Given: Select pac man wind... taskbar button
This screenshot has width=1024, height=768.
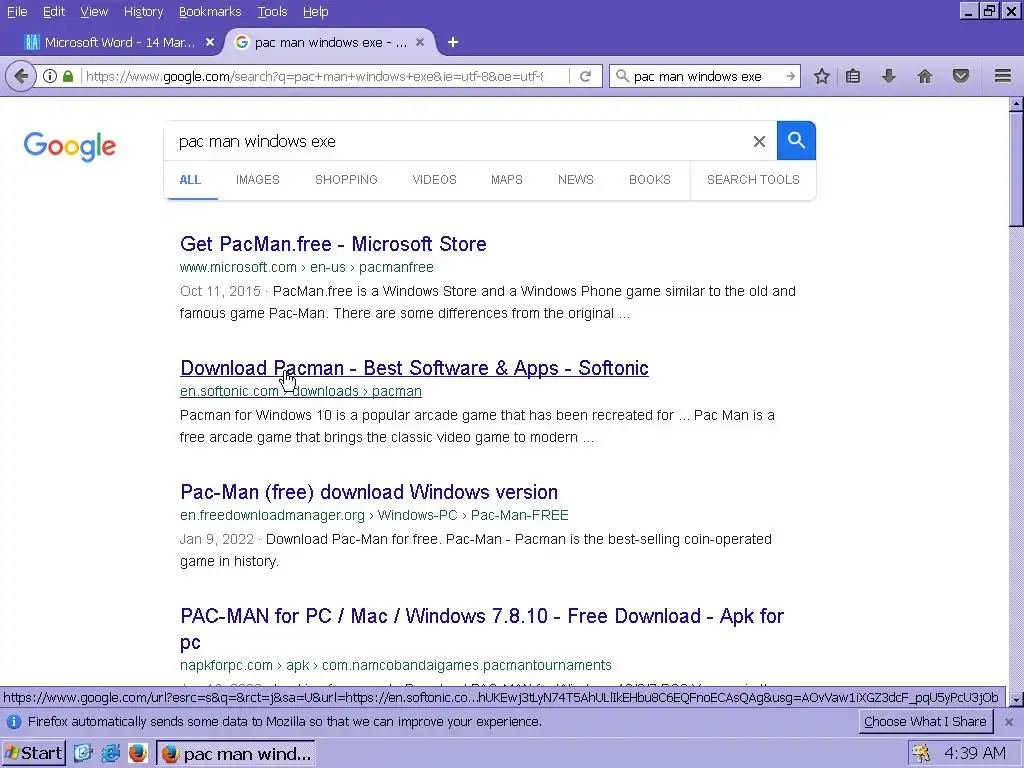Looking at the screenshot, I should click(236, 753).
